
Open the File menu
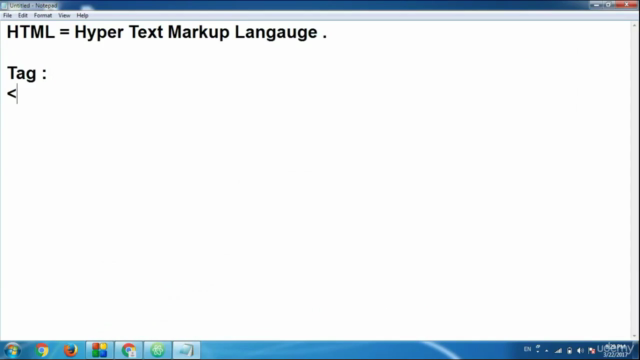click(7, 16)
